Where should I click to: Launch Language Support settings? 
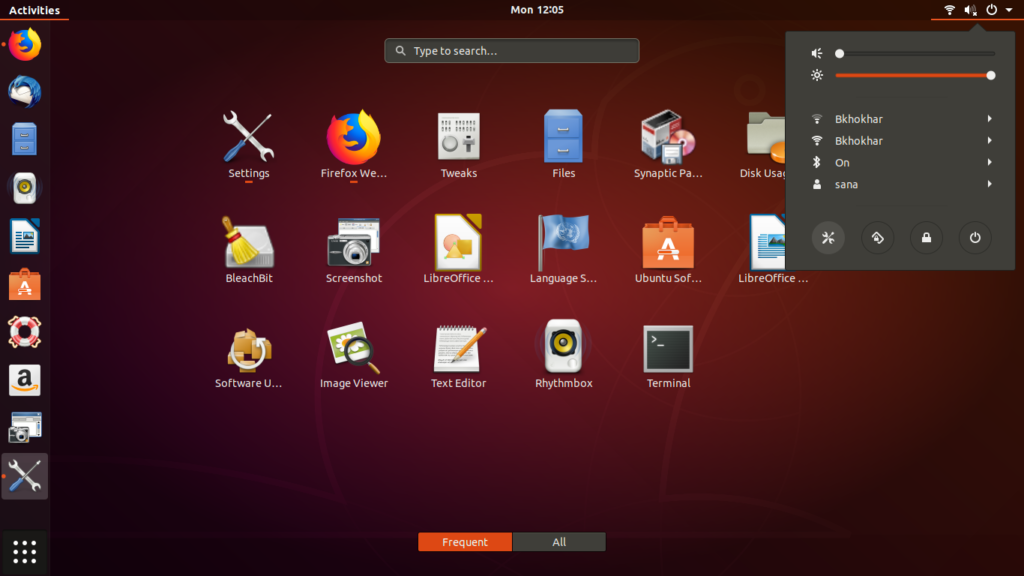563,241
